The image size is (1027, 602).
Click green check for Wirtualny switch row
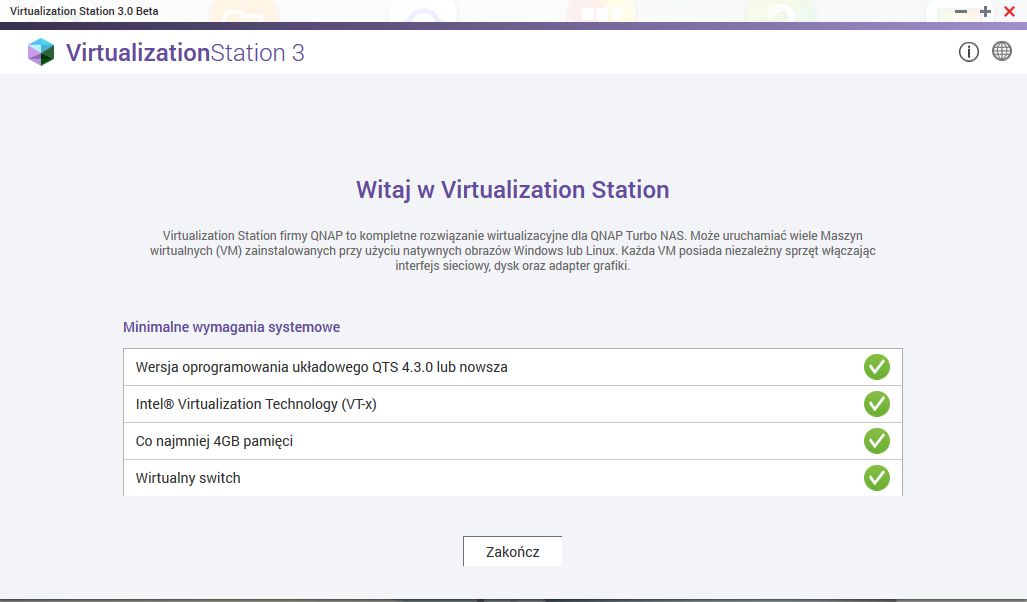(x=876, y=478)
